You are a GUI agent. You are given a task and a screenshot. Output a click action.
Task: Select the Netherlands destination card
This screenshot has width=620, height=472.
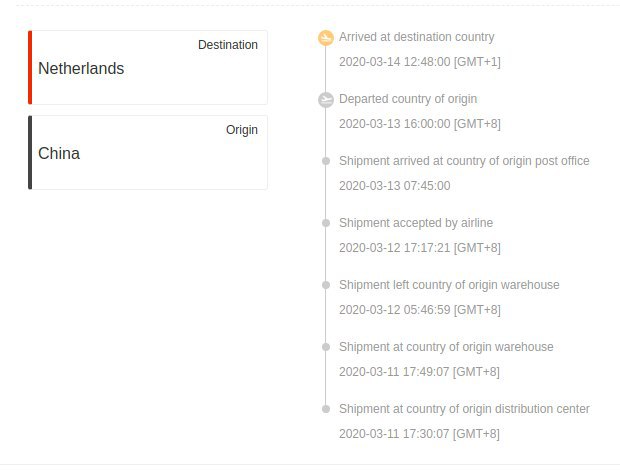(150, 67)
